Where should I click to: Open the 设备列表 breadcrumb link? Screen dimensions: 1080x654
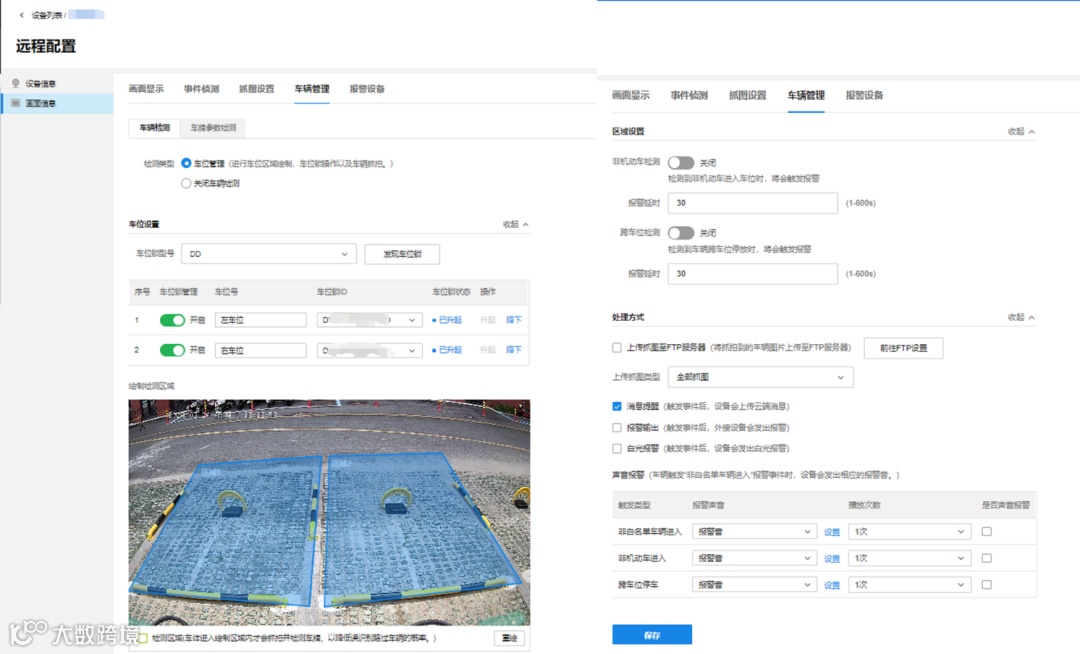pyautogui.click(x=47, y=15)
